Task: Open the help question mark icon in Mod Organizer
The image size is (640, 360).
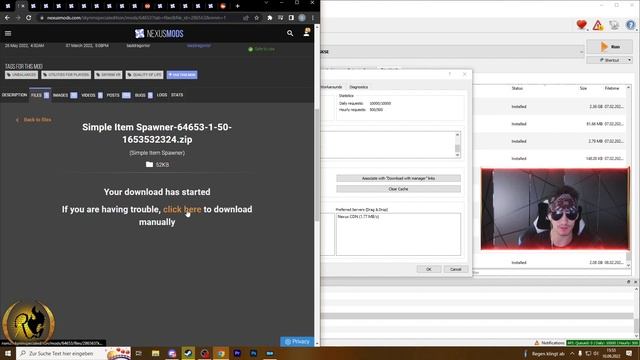Action: point(631,25)
